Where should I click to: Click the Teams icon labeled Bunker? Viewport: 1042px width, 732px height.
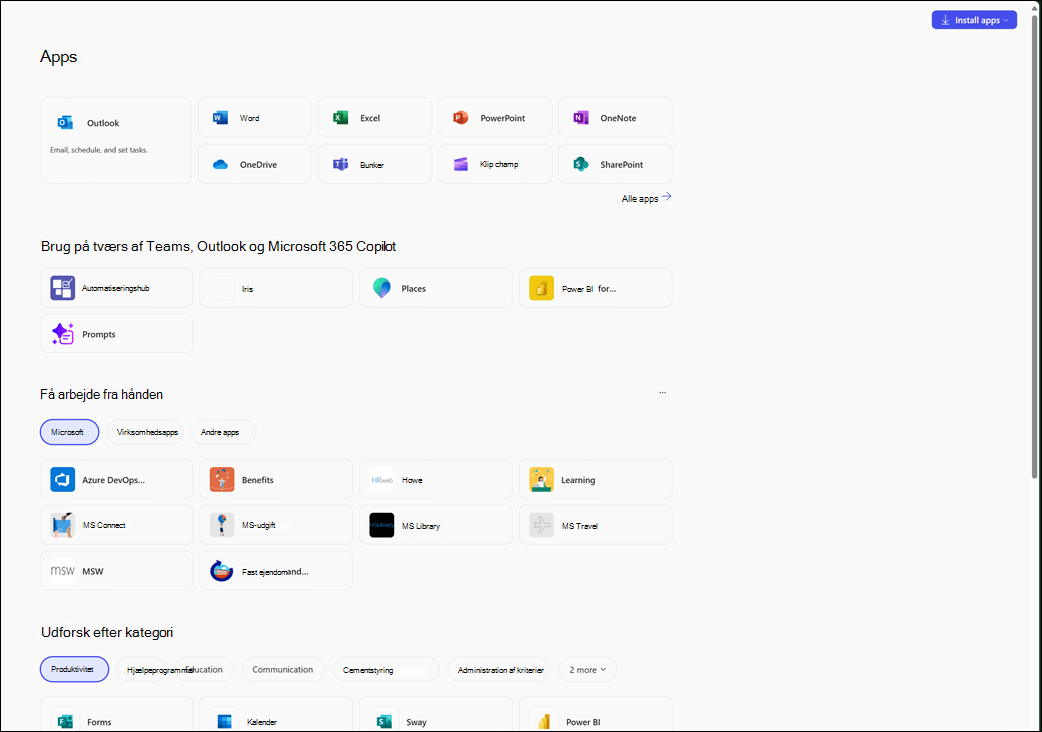point(340,164)
